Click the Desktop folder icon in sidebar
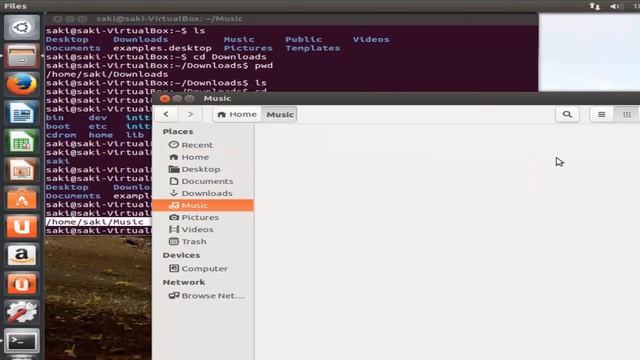The height and width of the screenshot is (360, 640). point(174,169)
